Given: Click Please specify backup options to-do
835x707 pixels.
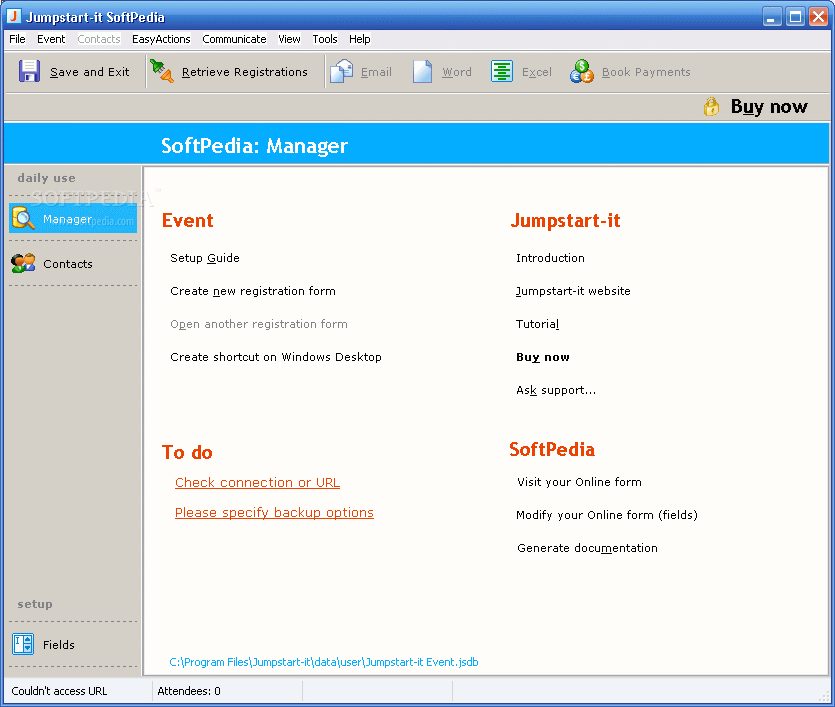Looking at the screenshot, I should tap(274, 512).
